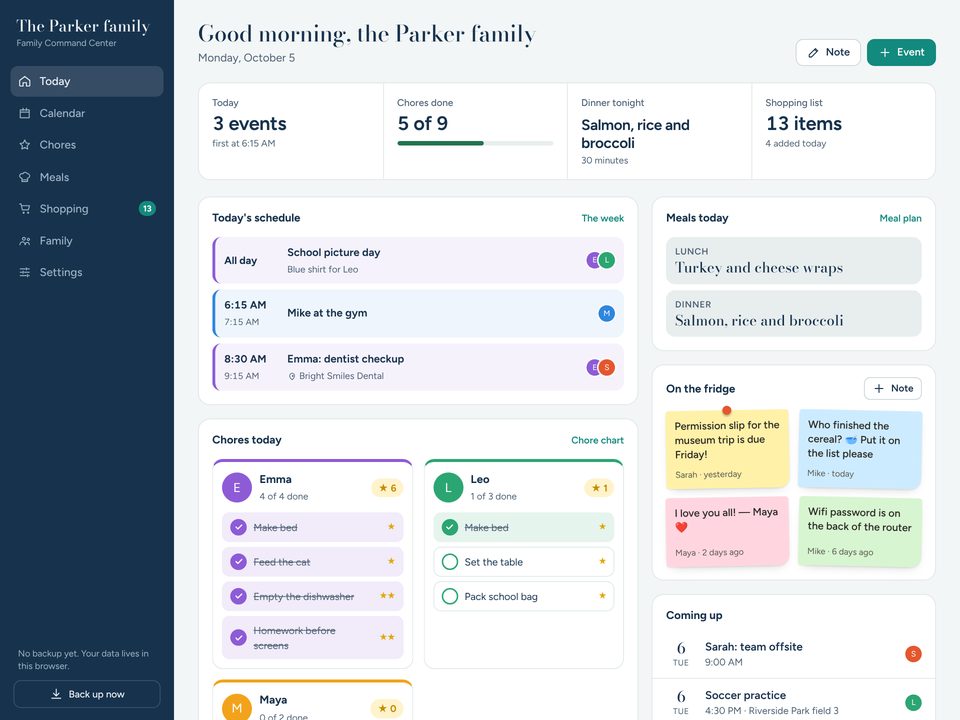Click the pencil icon on the Note button
Screen dimensions: 960x720
coord(813,53)
